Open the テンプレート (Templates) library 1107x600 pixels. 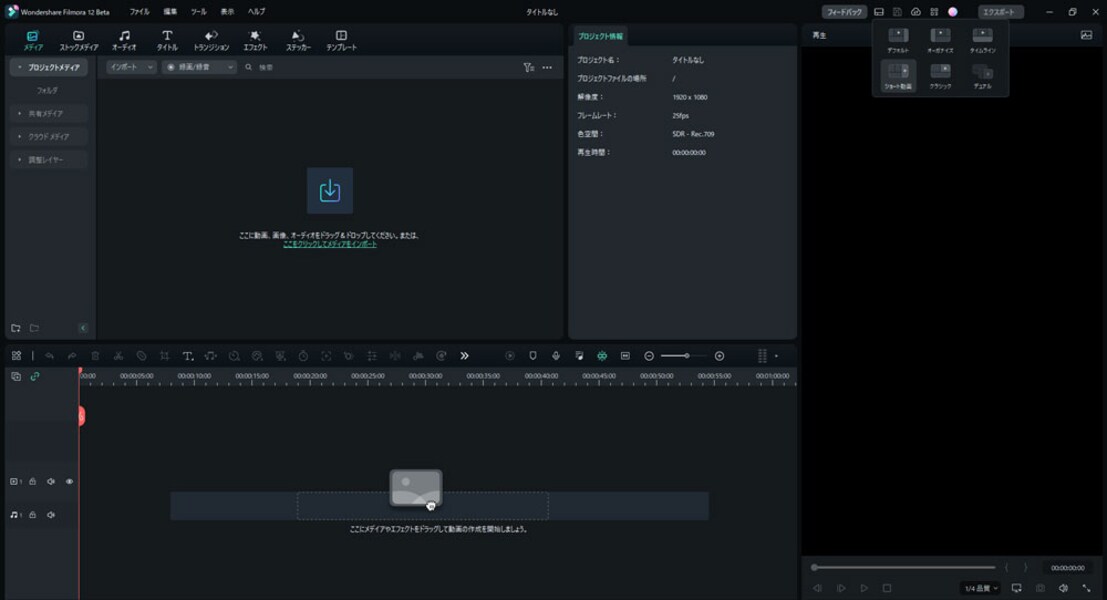(341, 40)
